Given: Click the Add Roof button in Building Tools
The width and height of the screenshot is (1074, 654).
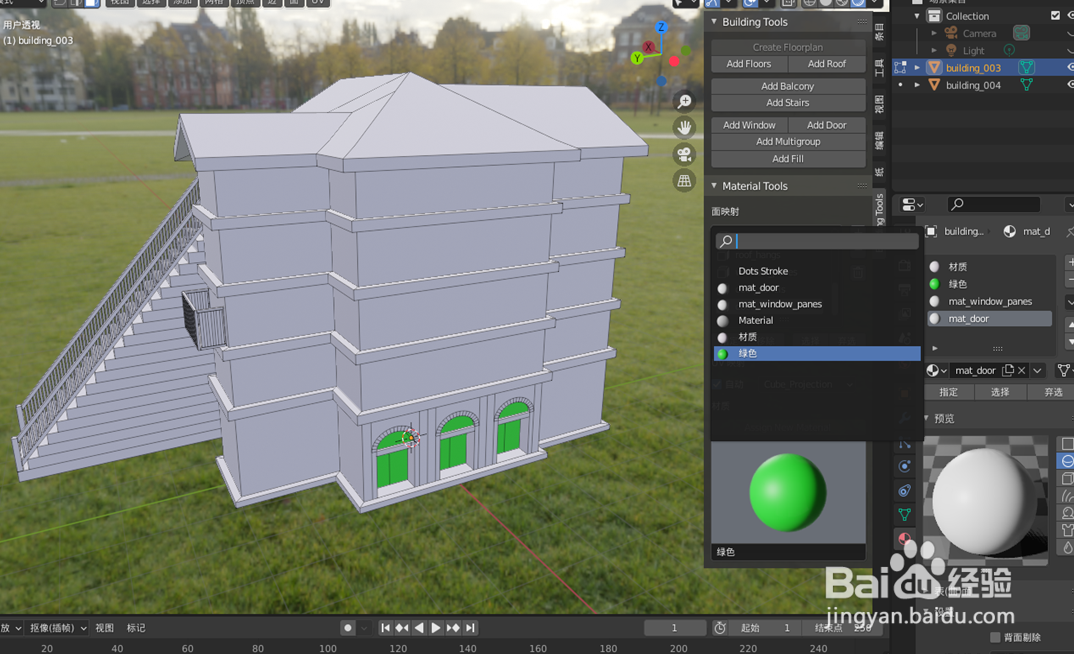Looking at the screenshot, I should coord(827,63).
